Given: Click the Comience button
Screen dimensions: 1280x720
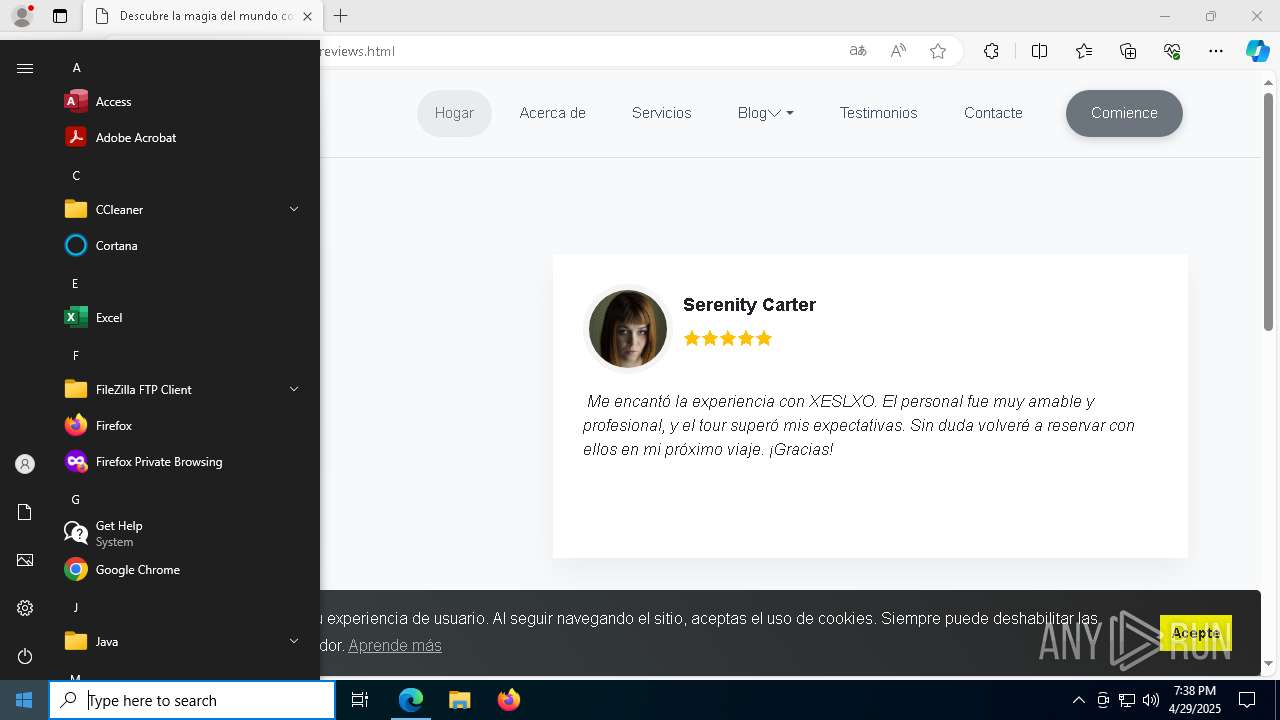Looking at the screenshot, I should point(1124,113).
